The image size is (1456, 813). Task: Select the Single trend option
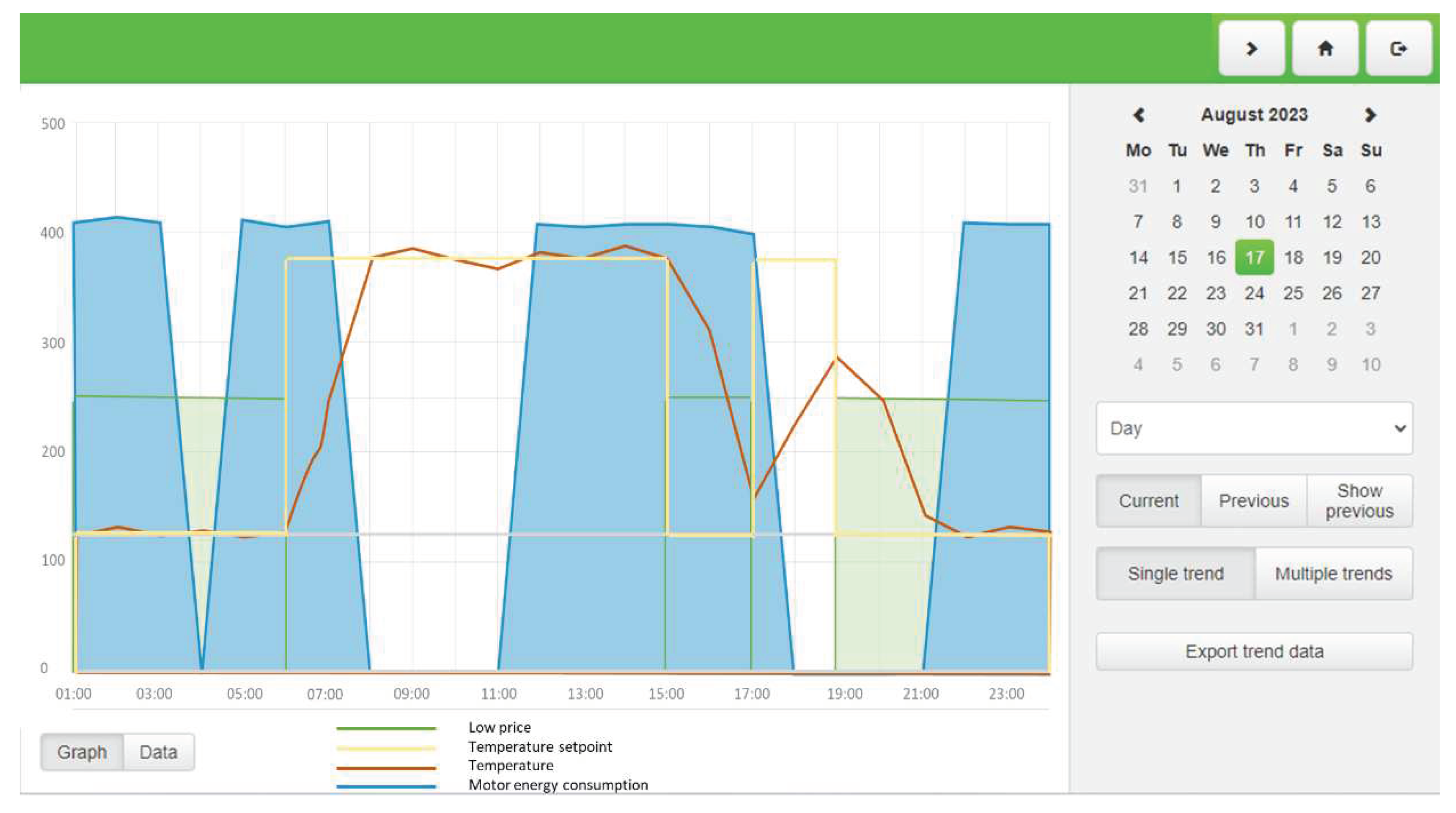1175,573
